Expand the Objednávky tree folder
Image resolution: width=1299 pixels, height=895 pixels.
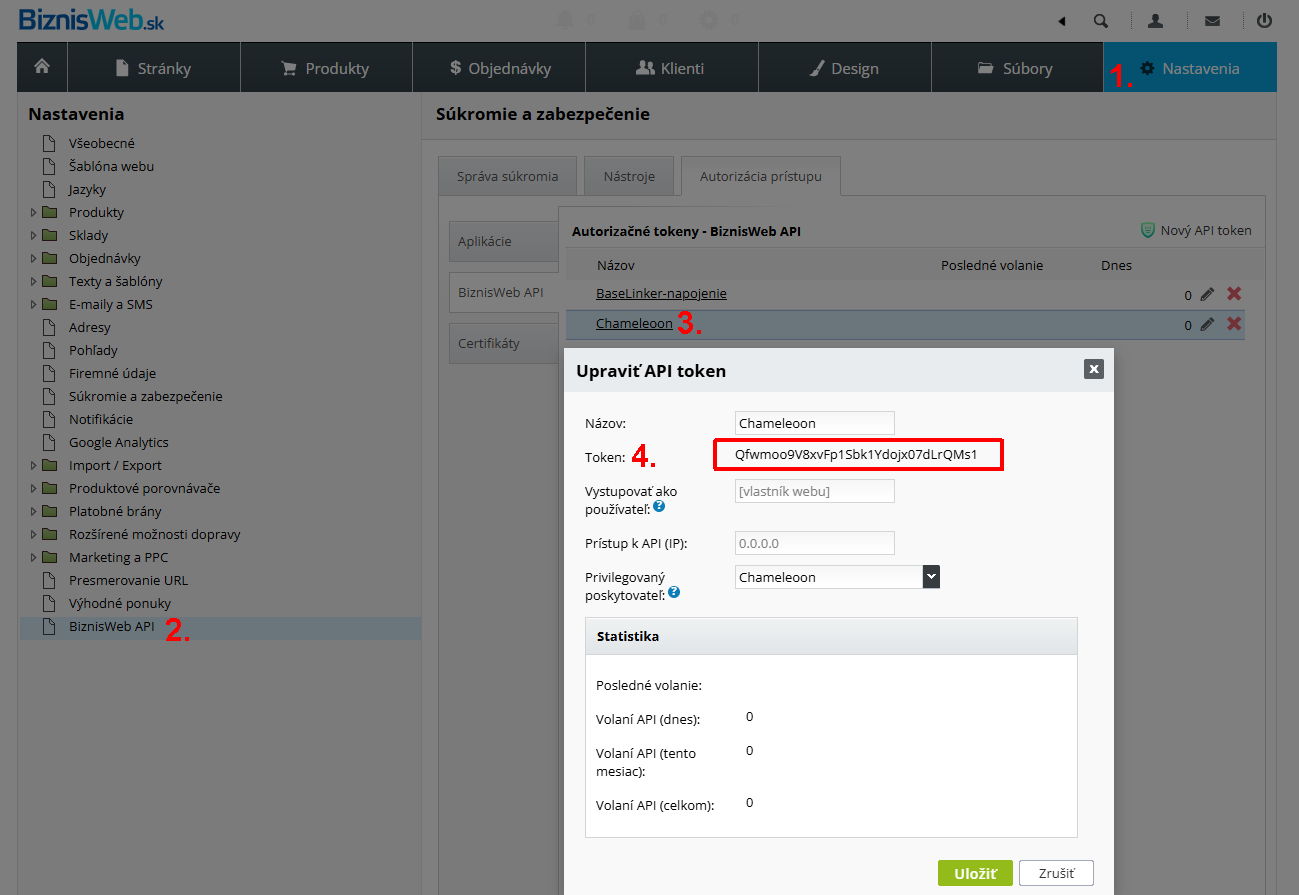coord(34,258)
